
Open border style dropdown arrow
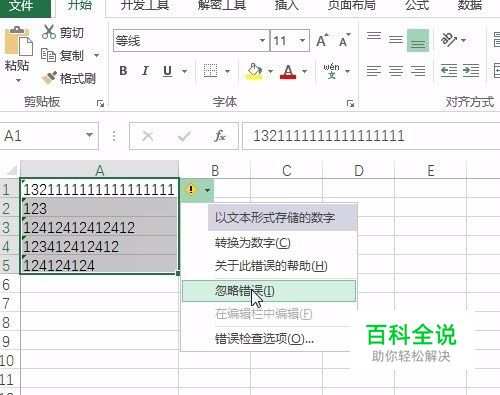227,71
